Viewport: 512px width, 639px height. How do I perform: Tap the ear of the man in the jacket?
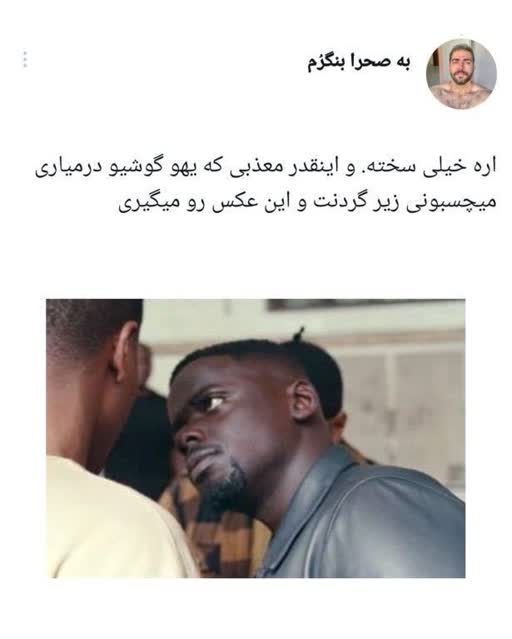(x=306, y=401)
